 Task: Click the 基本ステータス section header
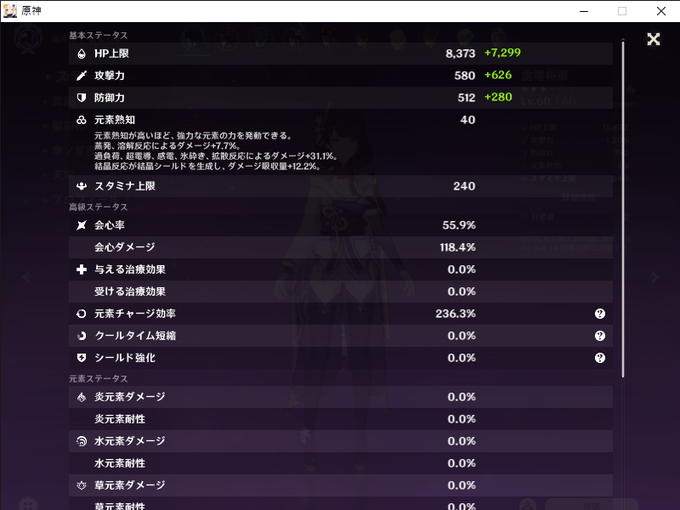pos(98,36)
